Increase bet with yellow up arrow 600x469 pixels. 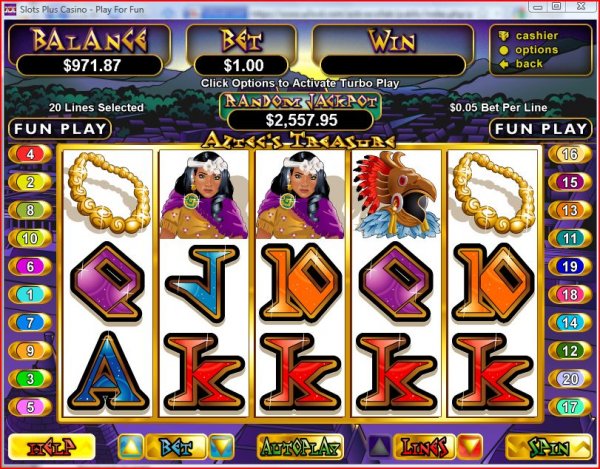pos(131,447)
